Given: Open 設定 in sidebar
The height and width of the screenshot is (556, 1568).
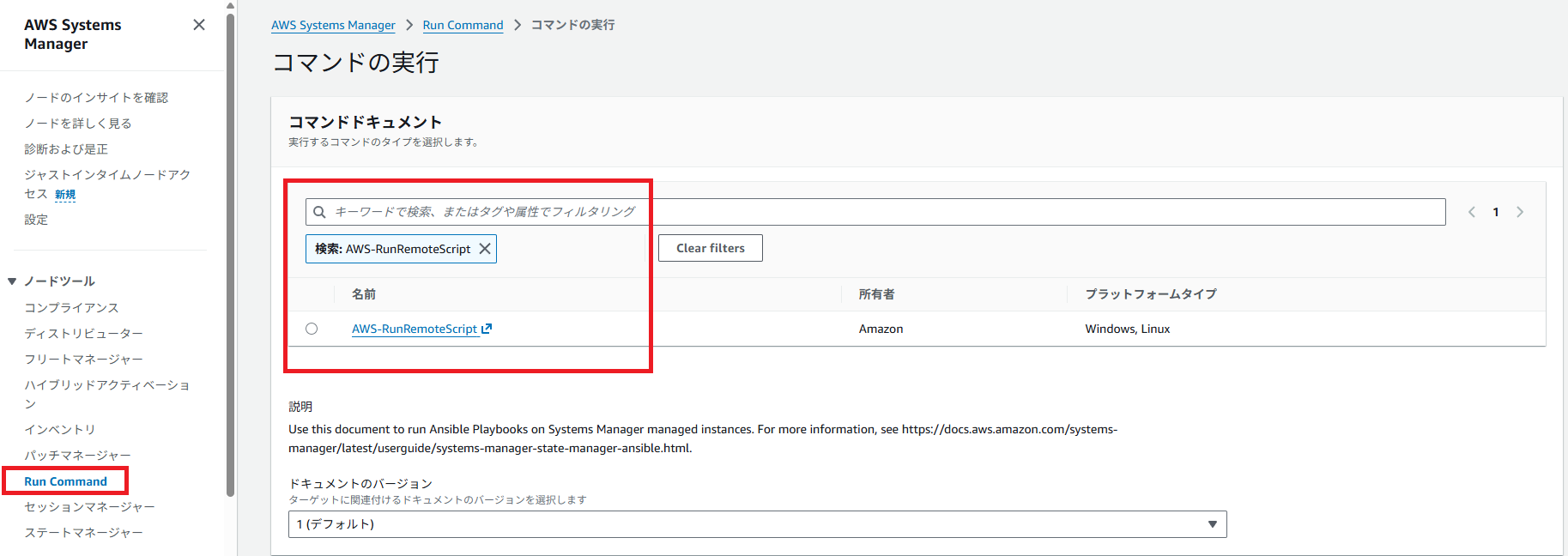Looking at the screenshot, I should point(36,220).
